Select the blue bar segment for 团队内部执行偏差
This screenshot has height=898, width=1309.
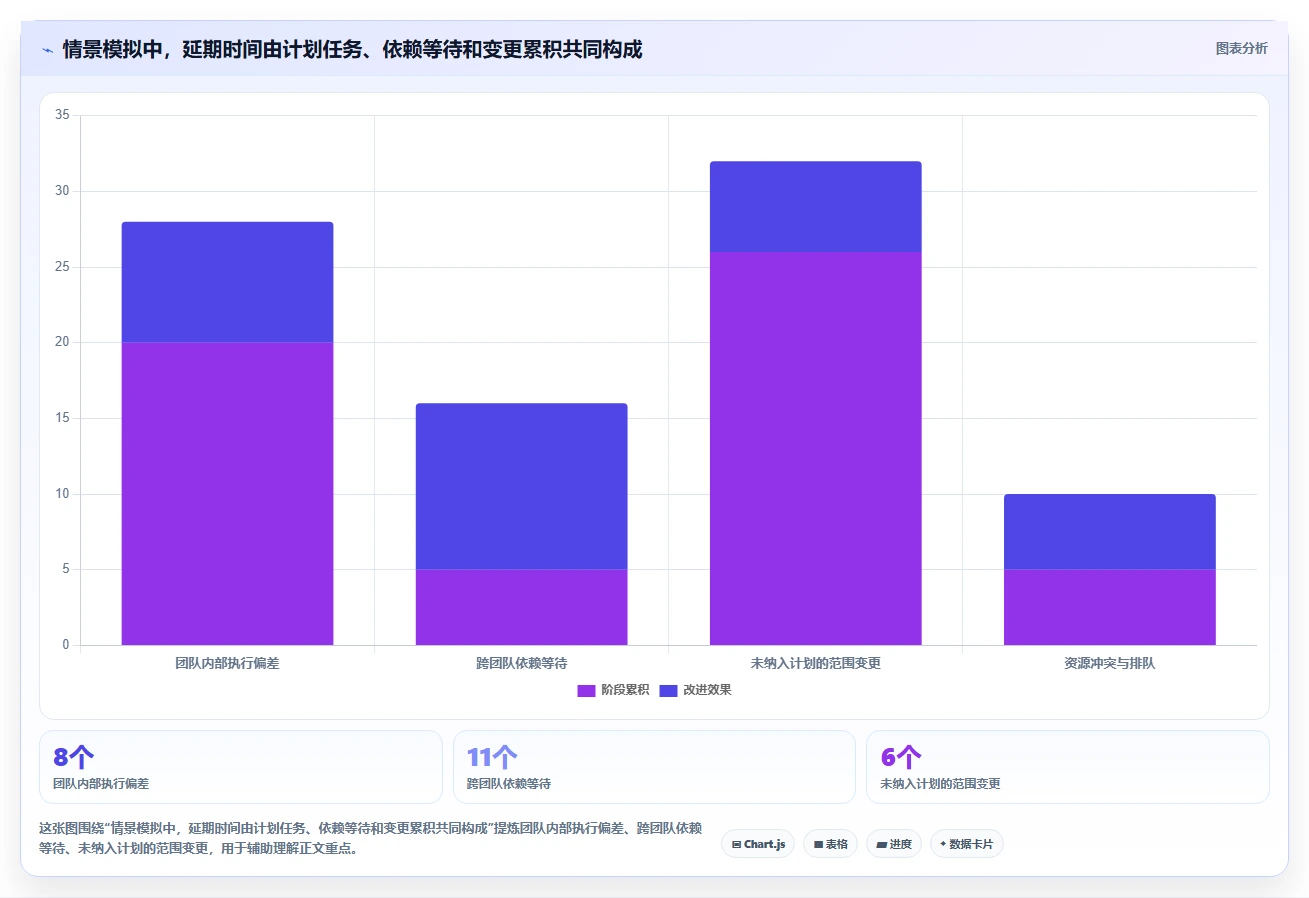pos(227,282)
